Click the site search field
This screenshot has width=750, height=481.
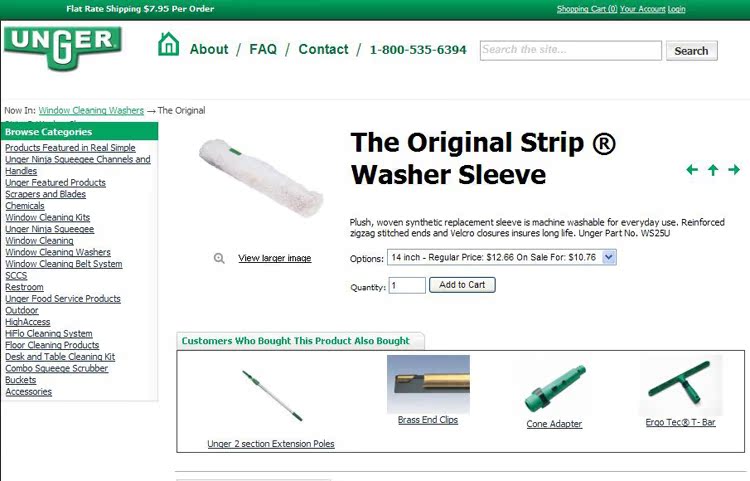tap(571, 50)
